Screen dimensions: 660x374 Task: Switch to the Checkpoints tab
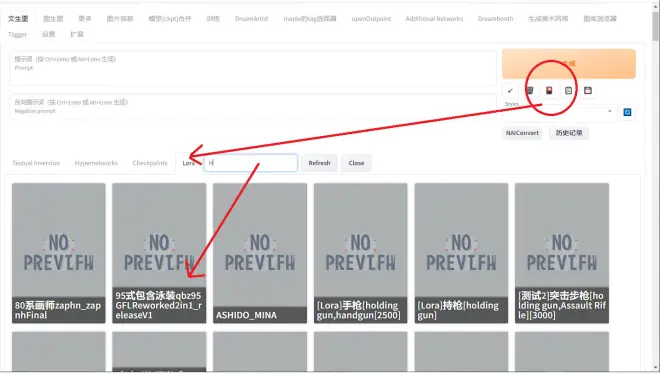(x=150, y=163)
